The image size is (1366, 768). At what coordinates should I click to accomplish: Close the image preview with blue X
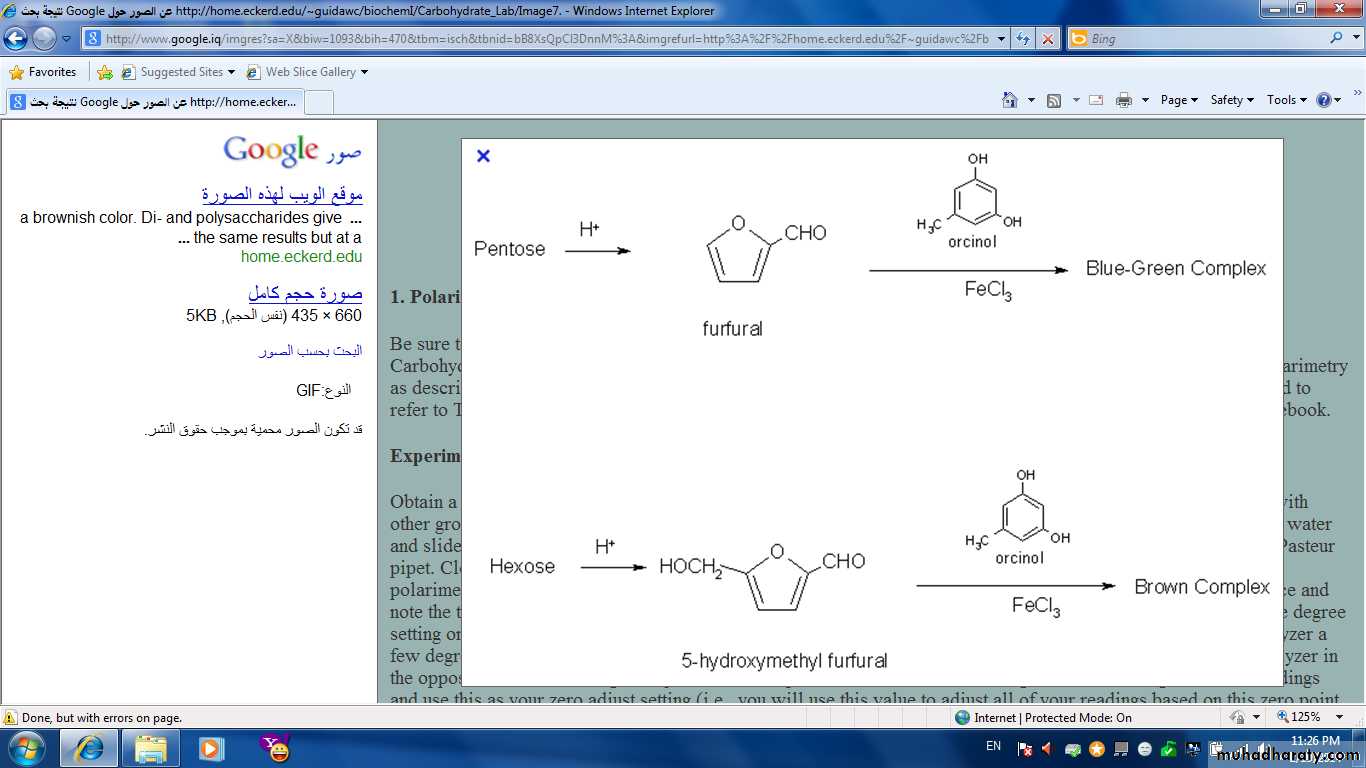483,156
